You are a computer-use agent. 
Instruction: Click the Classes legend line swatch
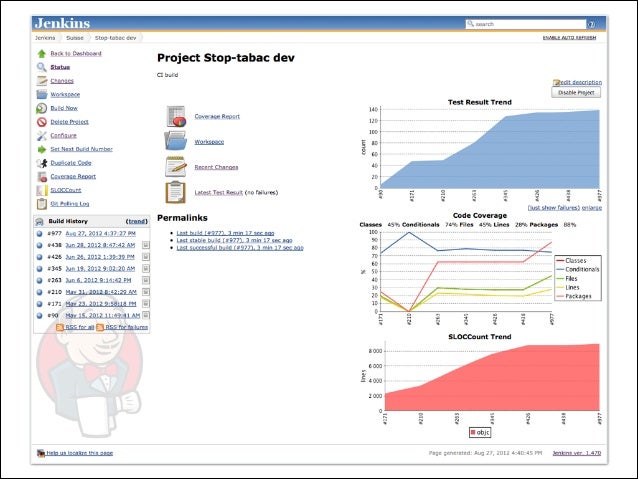point(560,260)
